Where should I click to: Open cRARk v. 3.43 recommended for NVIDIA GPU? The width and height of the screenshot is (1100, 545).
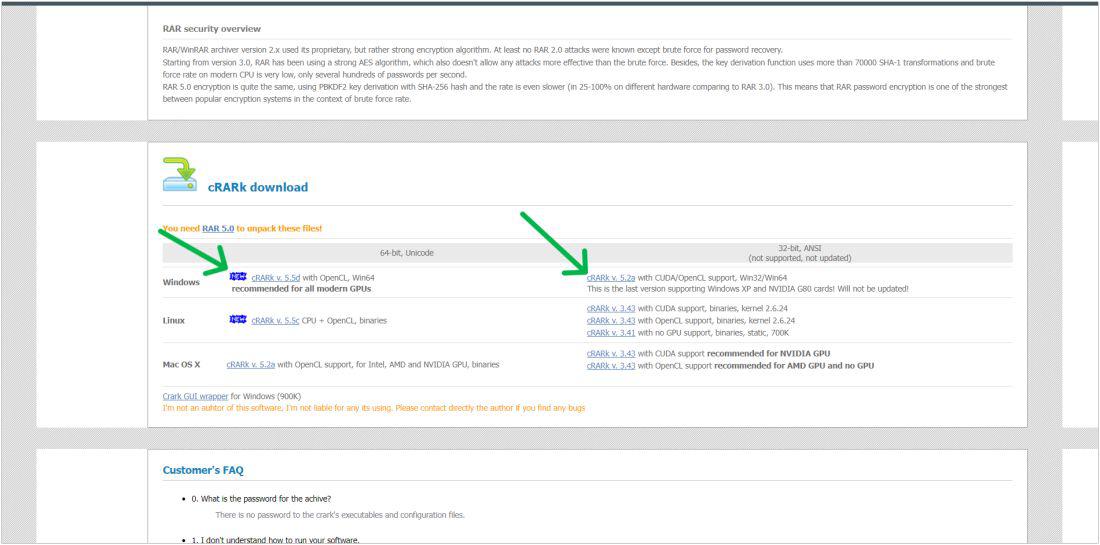click(x=611, y=353)
